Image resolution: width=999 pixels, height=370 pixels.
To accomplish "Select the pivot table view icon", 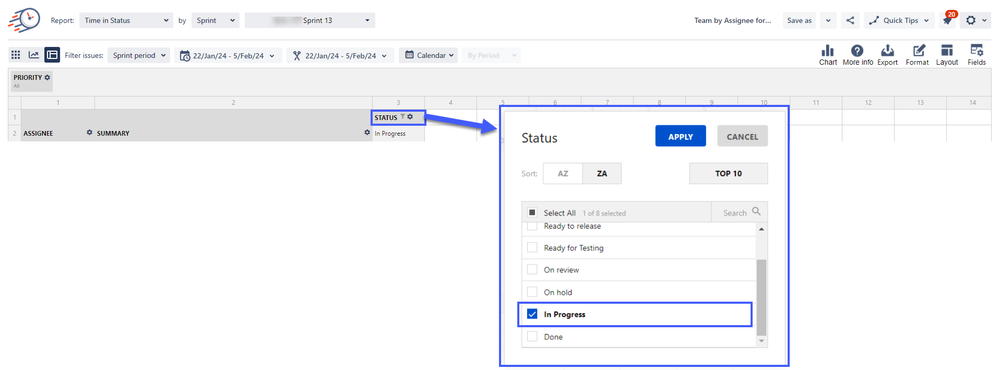I will [52, 55].
